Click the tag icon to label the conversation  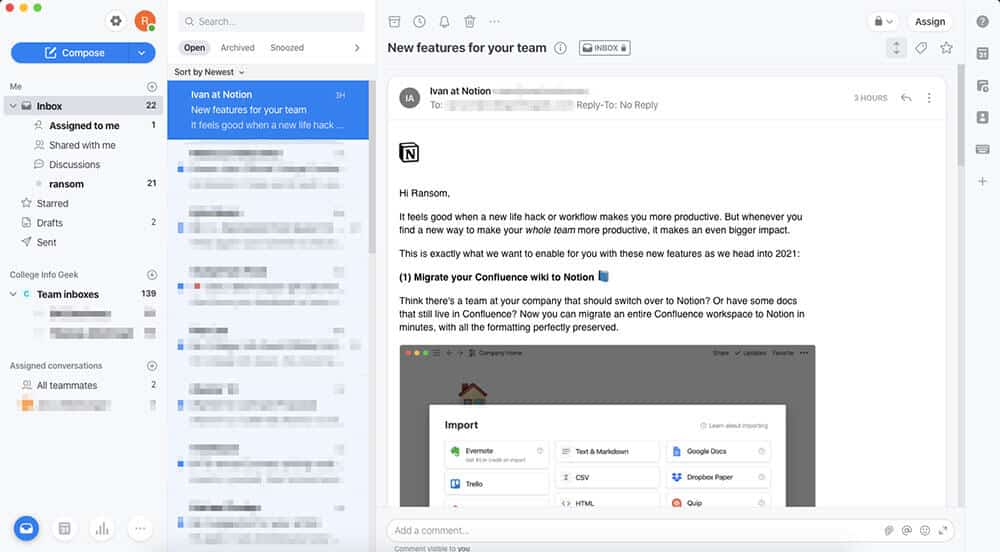(x=921, y=48)
